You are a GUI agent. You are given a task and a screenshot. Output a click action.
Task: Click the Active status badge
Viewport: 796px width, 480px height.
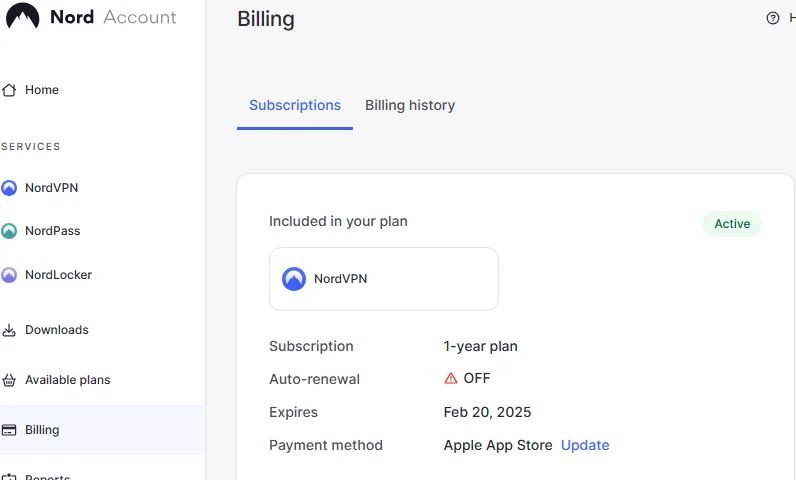[732, 224]
